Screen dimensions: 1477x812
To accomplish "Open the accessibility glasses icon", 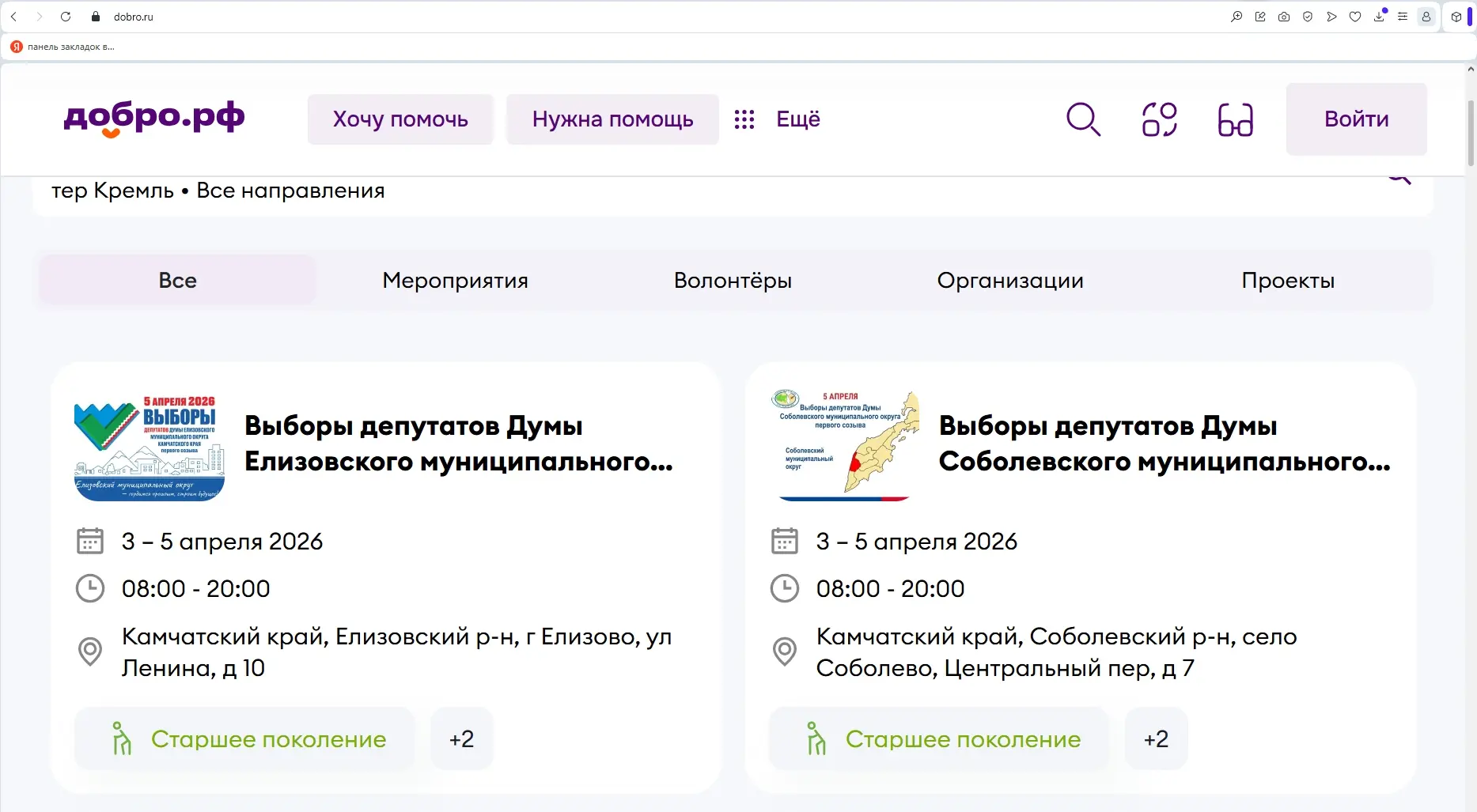I will click(x=1235, y=120).
